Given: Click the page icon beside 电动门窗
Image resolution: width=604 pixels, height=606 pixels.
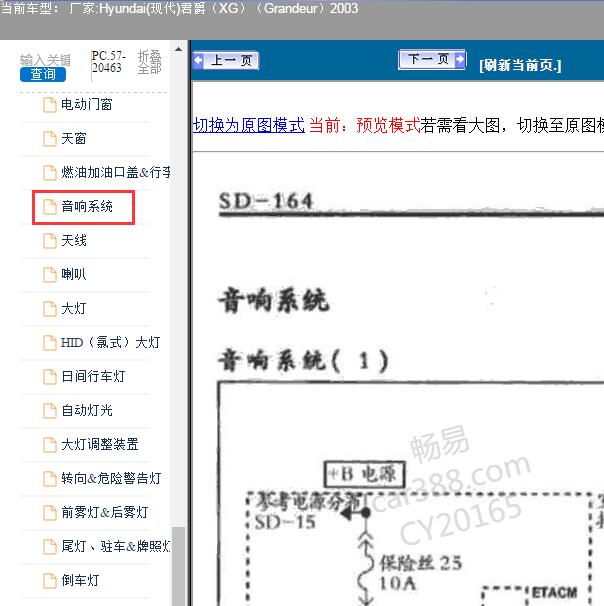Looking at the screenshot, I should tap(49, 105).
